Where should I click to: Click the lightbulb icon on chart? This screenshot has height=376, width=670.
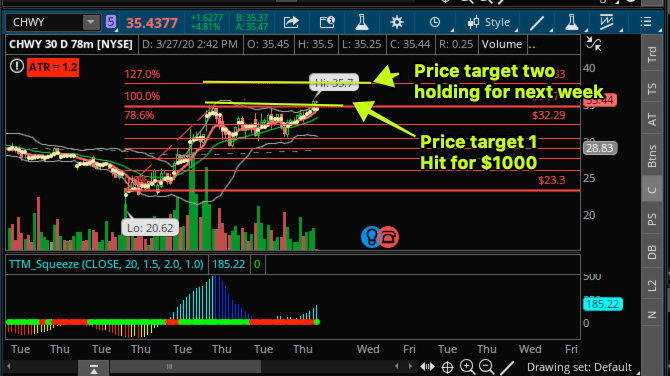[371, 237]
